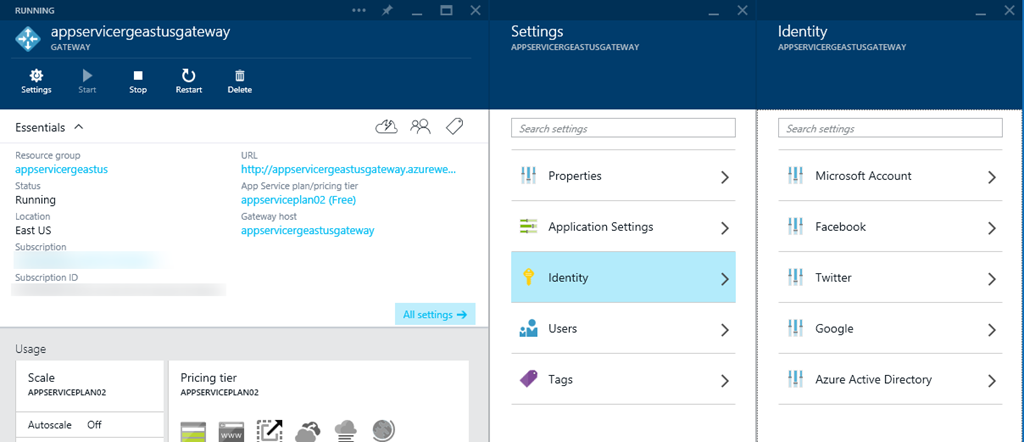The image size is (1024, 442).
Task: Open the Tags settings entry
Action: [x=623, y=380]
